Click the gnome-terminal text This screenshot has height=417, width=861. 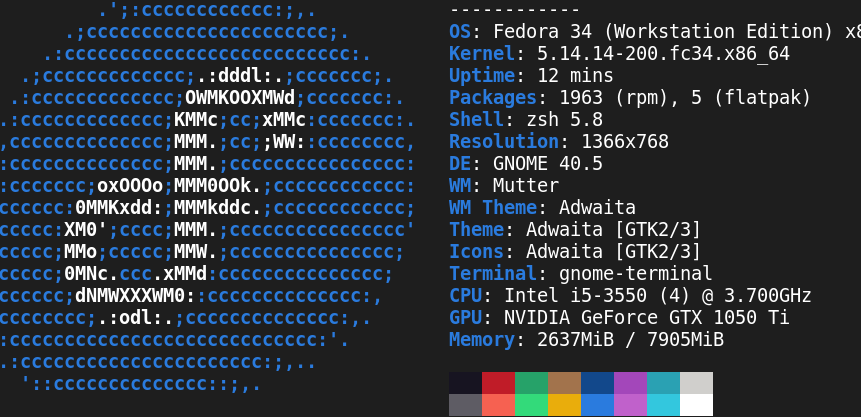(636, 274)
